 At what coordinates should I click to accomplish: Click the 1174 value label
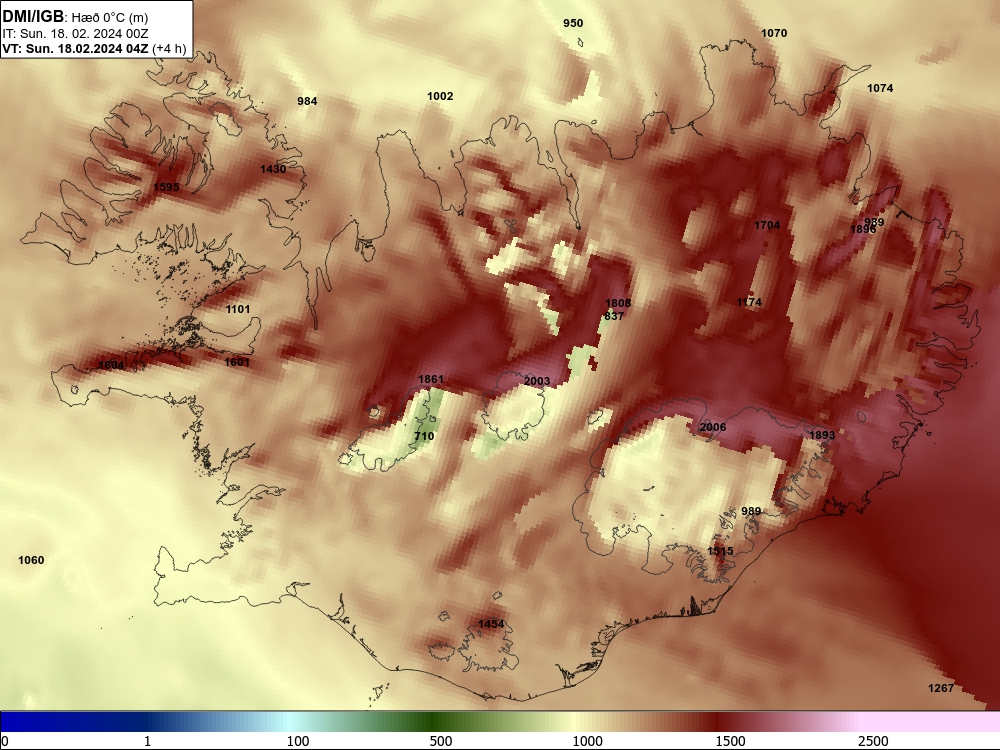coord(749,302)
